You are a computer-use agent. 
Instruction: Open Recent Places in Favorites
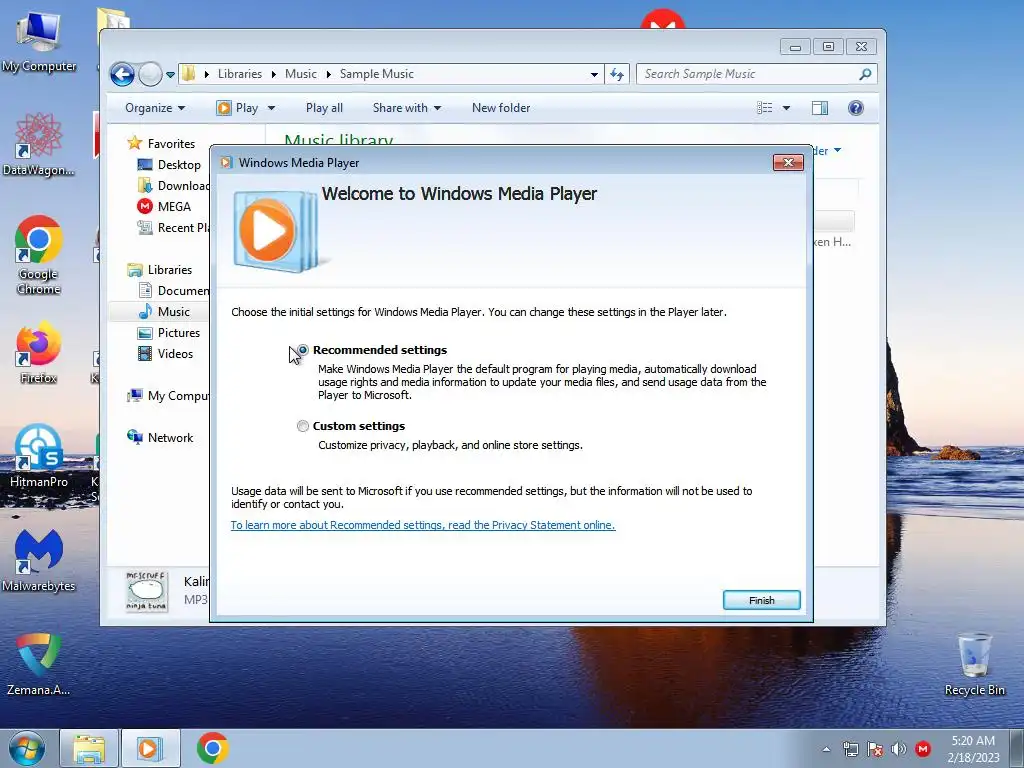click(173, 227)
